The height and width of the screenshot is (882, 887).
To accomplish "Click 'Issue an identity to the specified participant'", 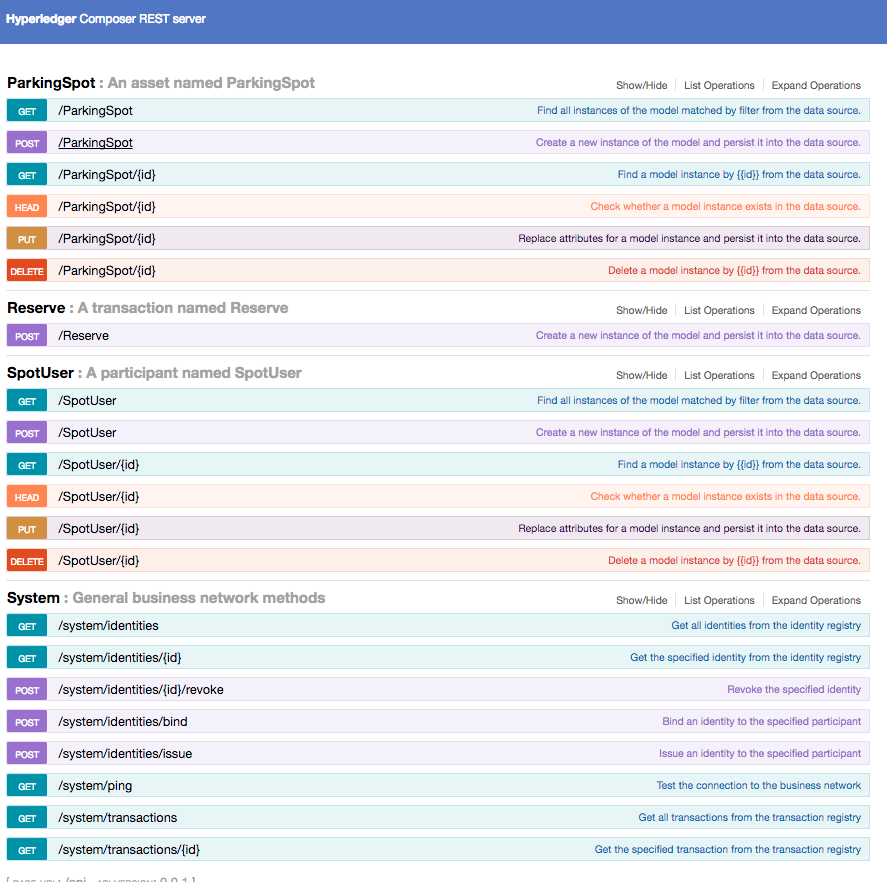I will click(x=760, y=753).
